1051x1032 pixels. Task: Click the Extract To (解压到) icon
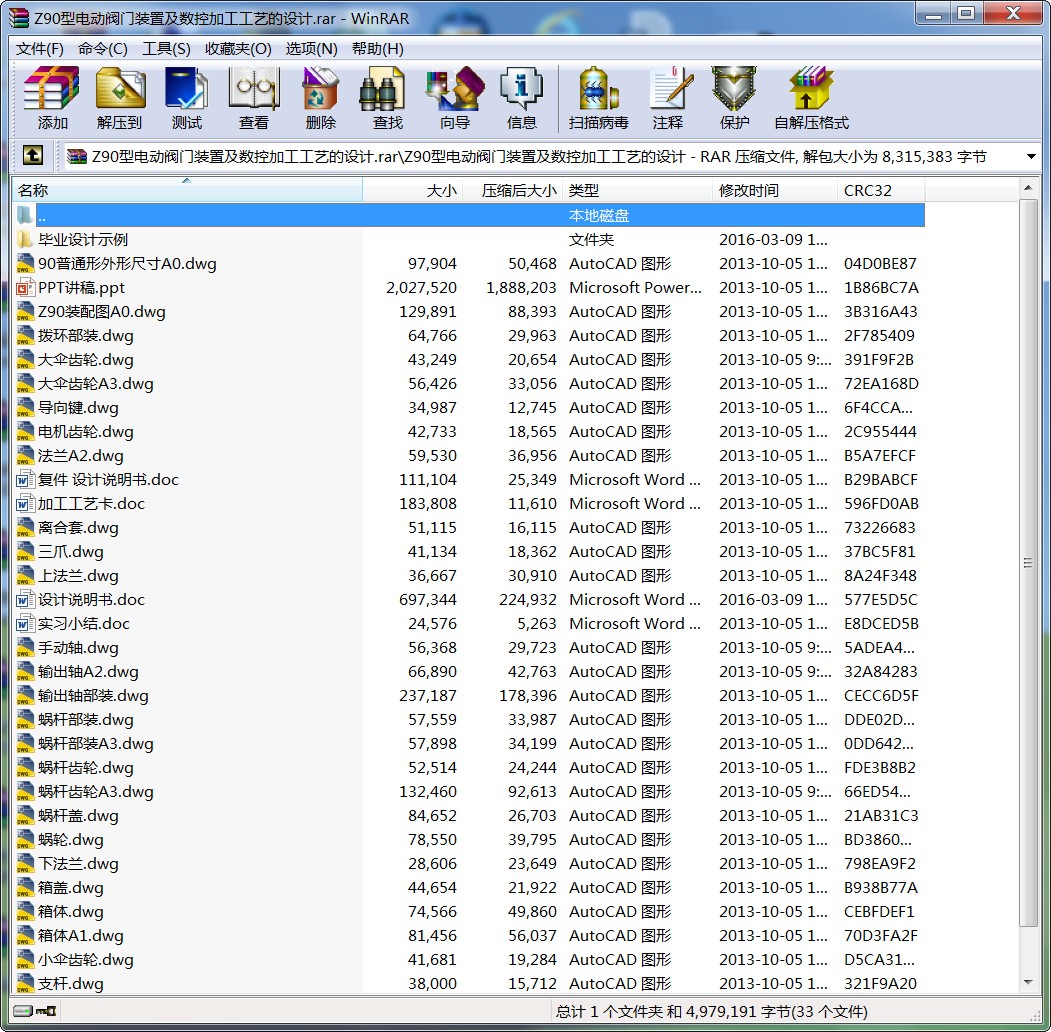(x=119, y=89)
